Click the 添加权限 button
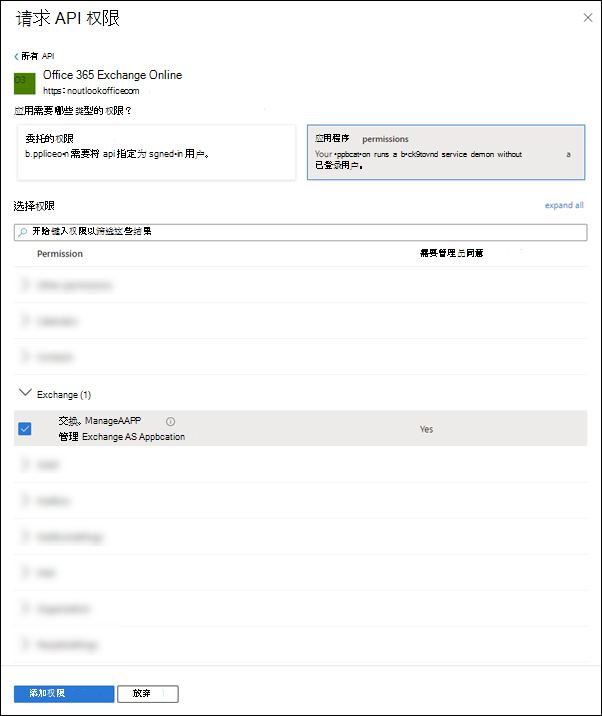Image resolution: width=602 pixels, height=716 pixels. tap(64, 694)
